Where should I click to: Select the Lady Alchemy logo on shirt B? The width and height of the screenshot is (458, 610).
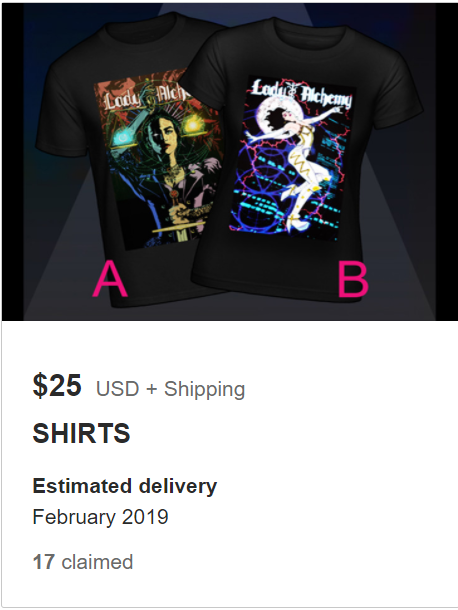tap(302, 93)
